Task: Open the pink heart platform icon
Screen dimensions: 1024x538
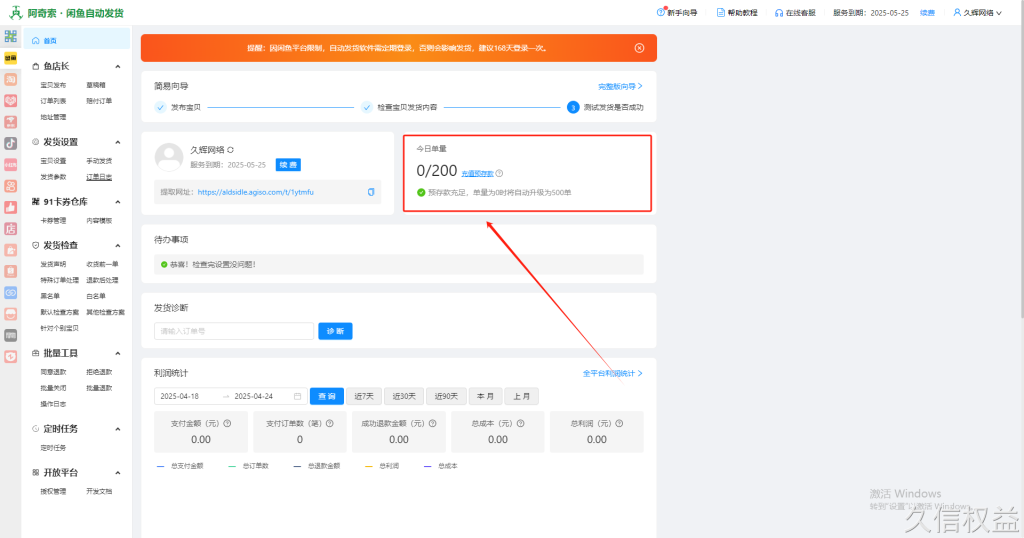Action: click(10, 101)
